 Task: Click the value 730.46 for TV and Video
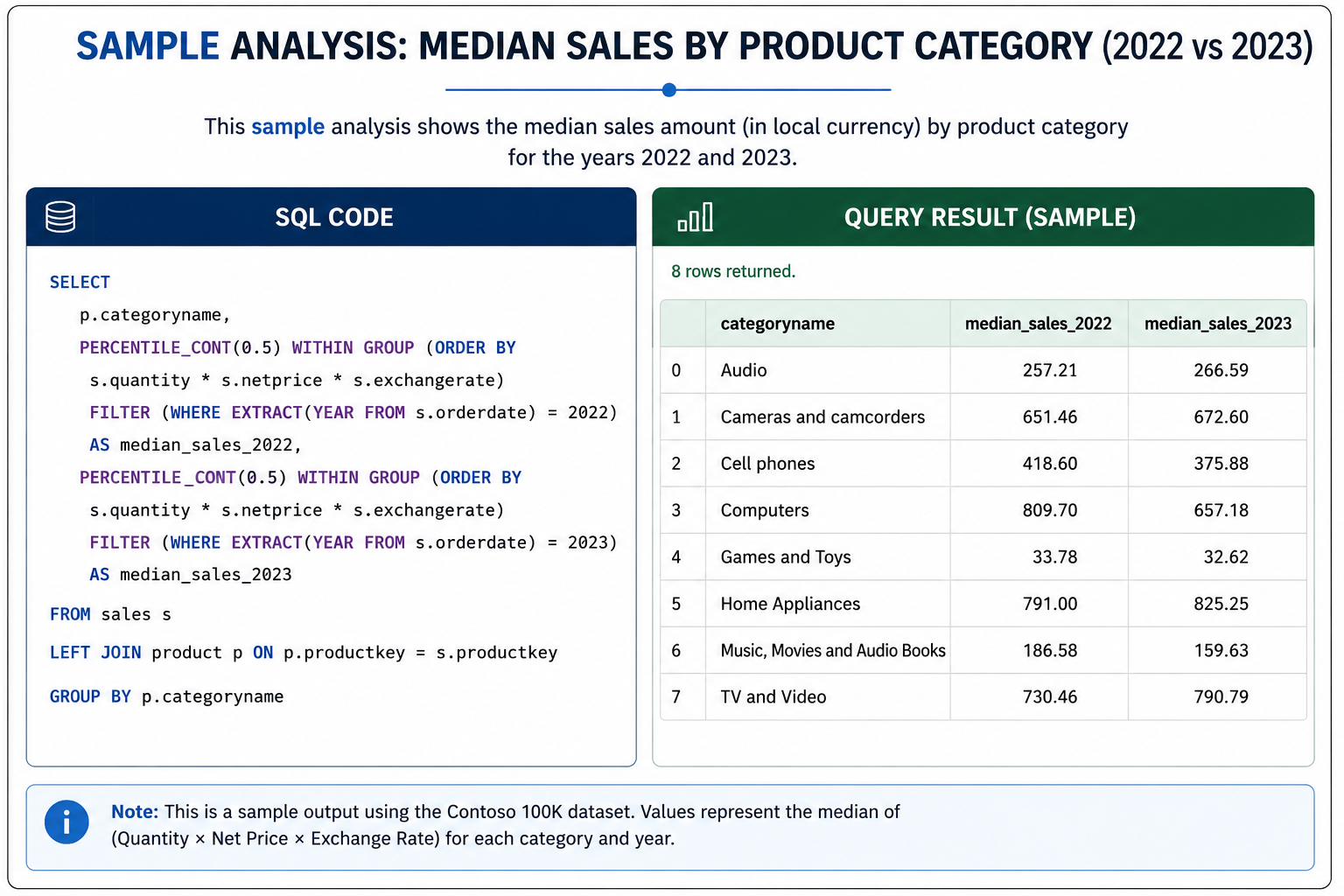point(1050,697)
